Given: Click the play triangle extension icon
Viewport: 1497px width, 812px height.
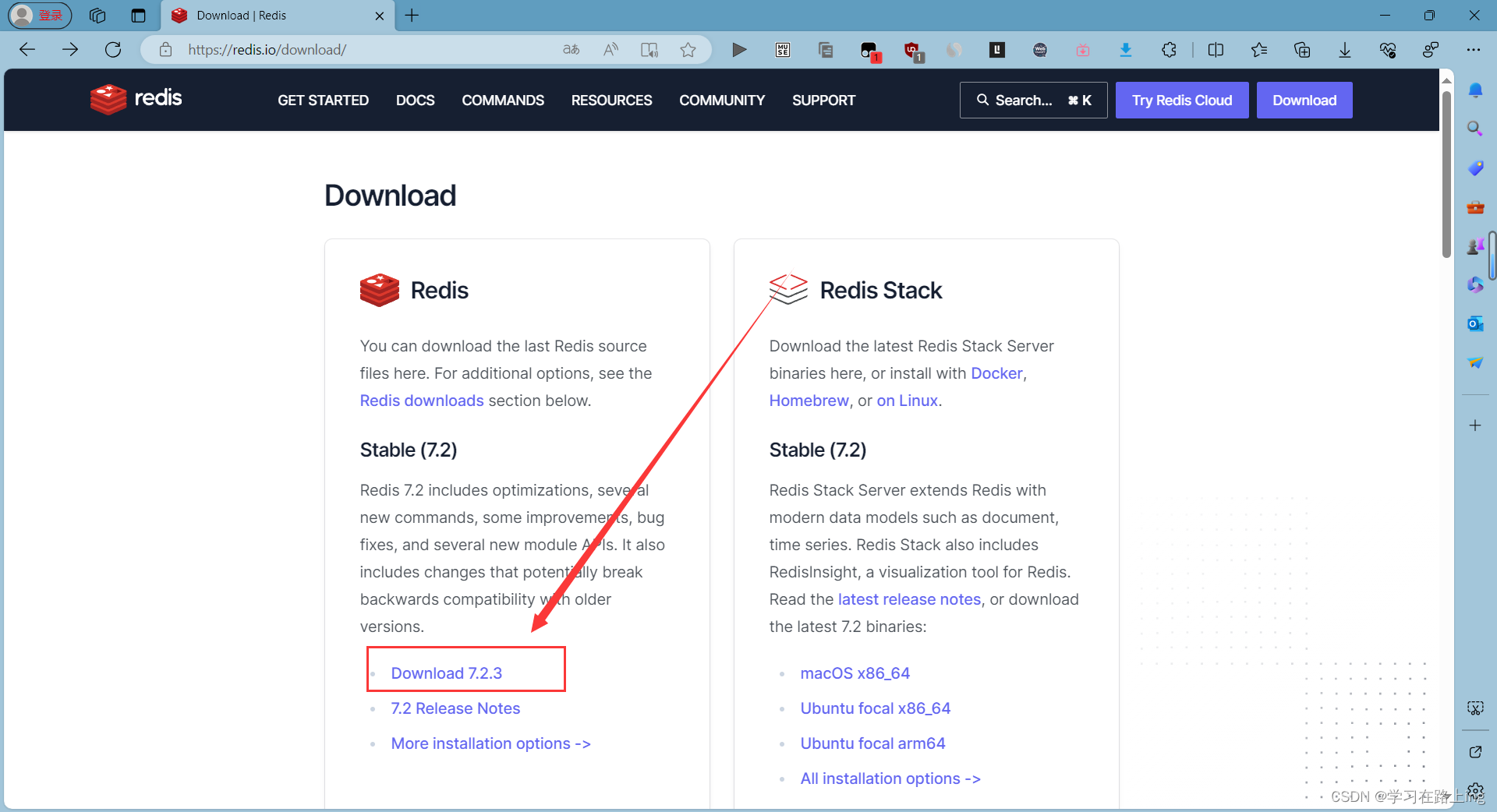Looking at the screenshot, I should (x=739, y=50).
